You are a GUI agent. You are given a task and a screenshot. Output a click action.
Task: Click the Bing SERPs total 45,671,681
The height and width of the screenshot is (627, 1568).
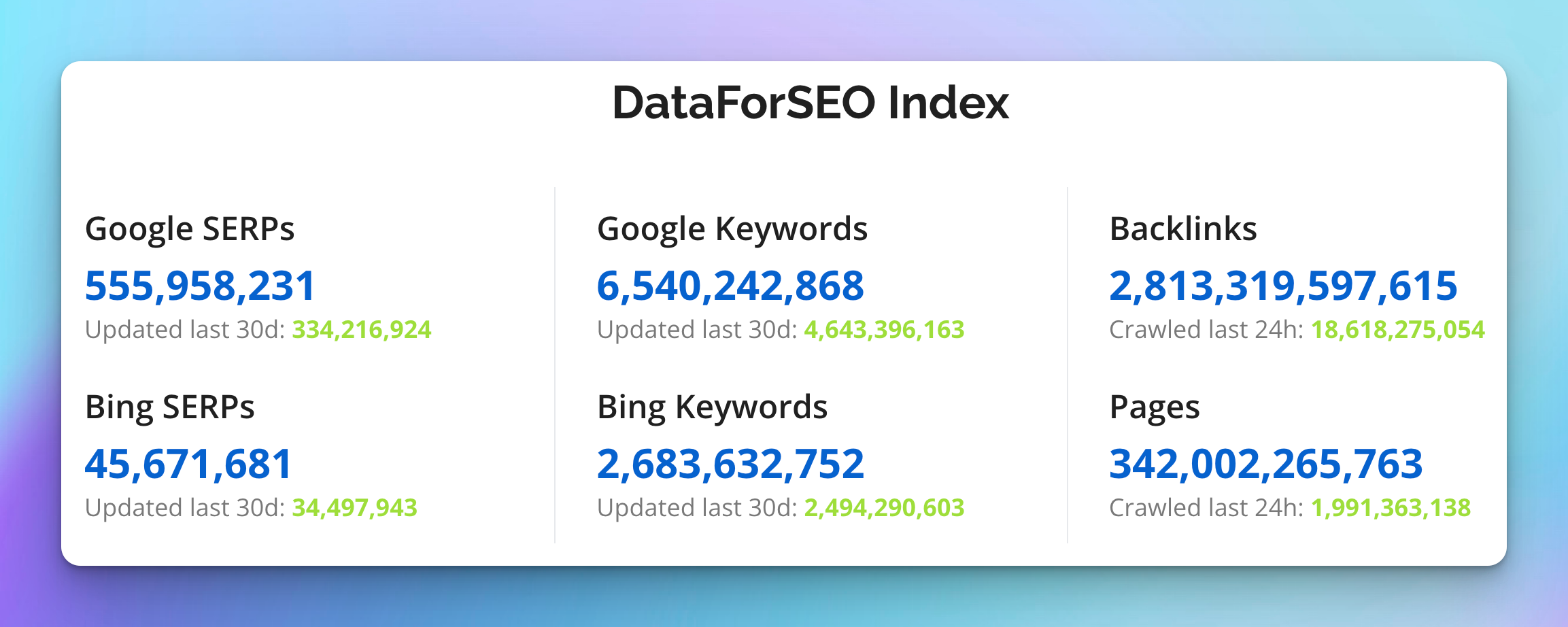[188, 464]
